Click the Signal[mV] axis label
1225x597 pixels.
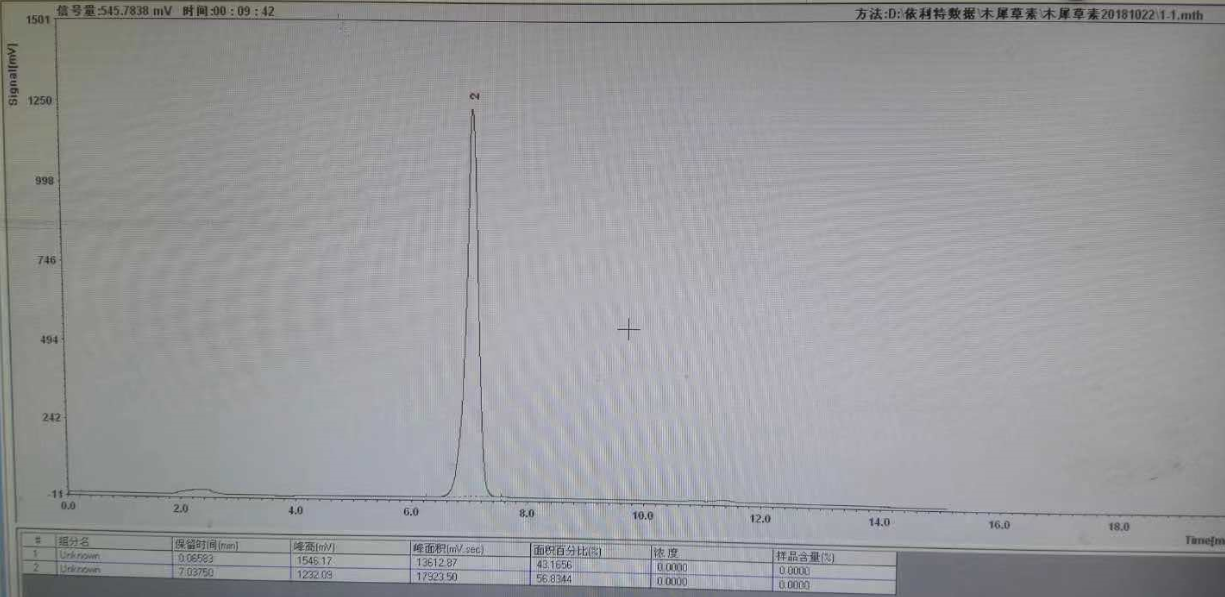14,74
